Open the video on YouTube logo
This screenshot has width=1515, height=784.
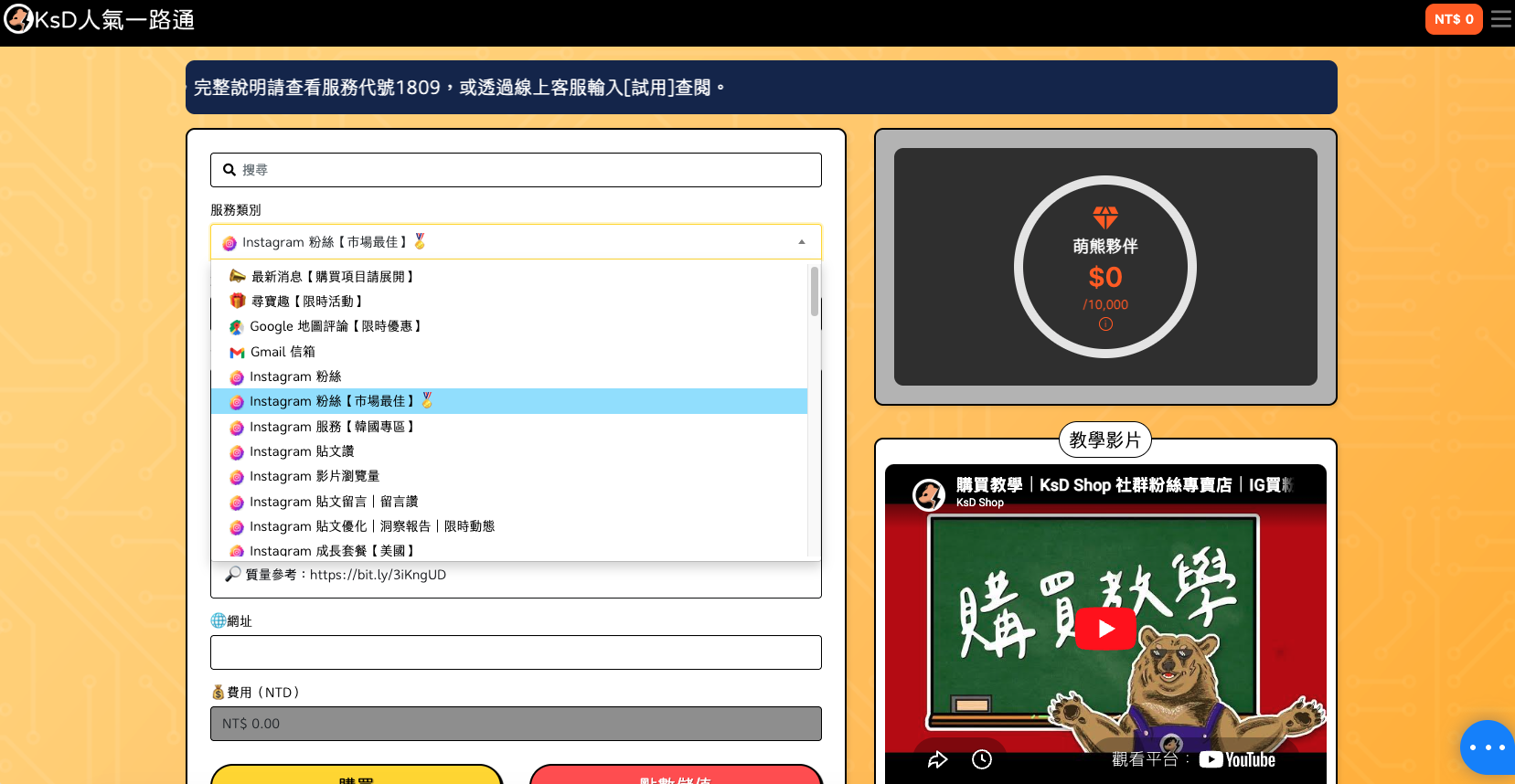tap(1237, 759)
